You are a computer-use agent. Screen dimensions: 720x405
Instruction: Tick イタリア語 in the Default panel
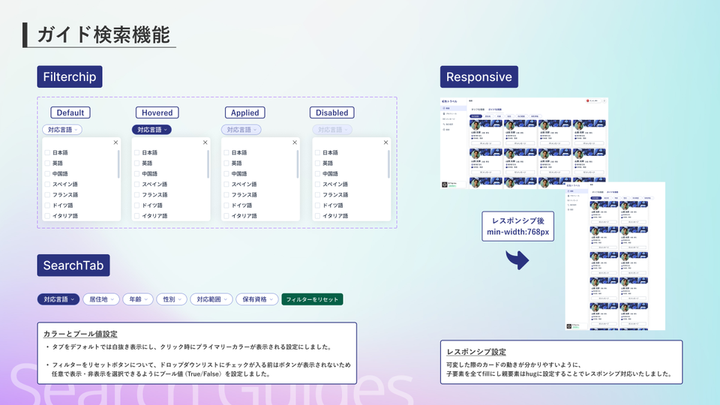click(x=47, y=216)
